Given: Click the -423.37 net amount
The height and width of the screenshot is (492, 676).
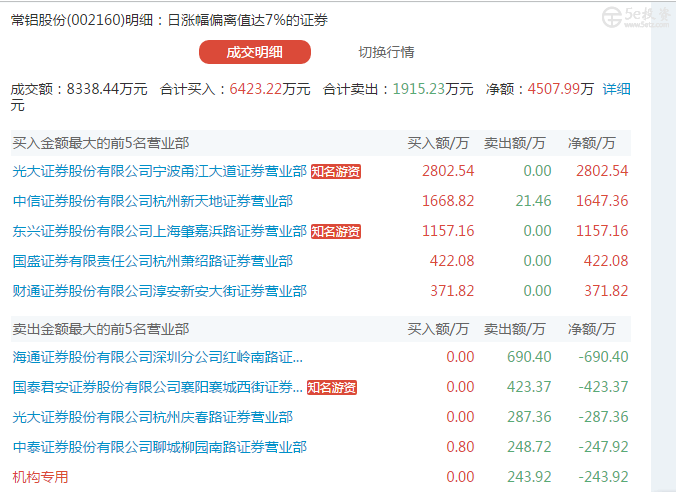Looking at the screenshot, I should [x=603, y=386].
